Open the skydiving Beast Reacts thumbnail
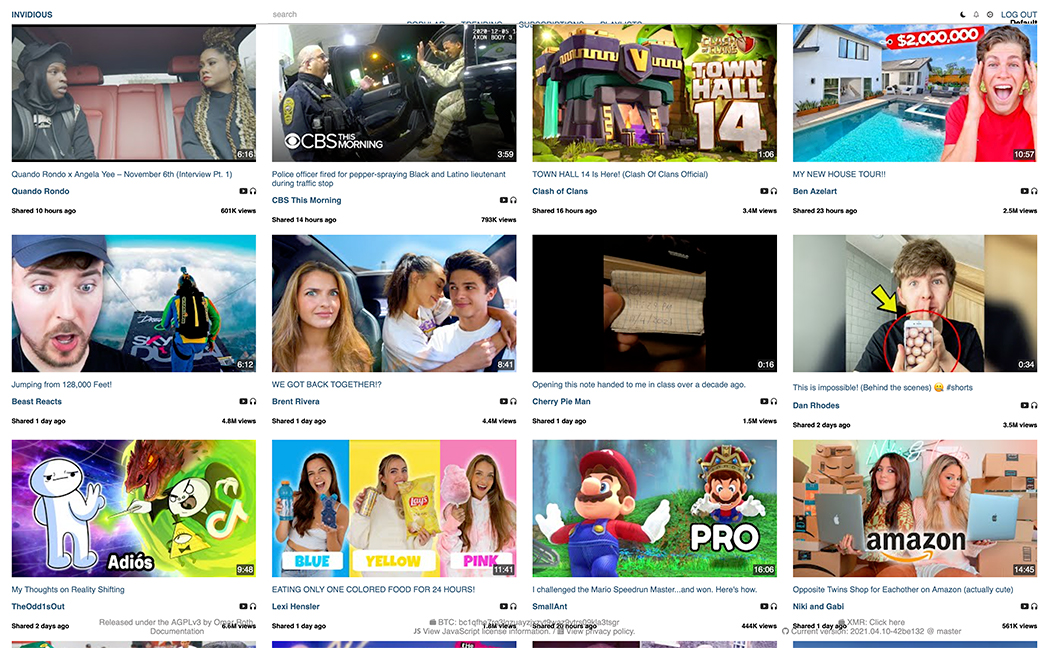Viewport: 1057px width, 648px height. click(x=133, y=303)
